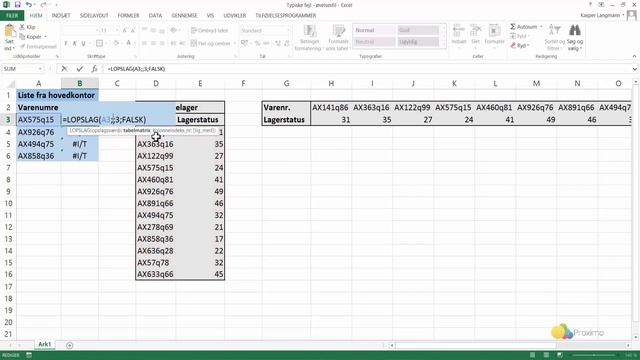640x360 pixels.
Task: Open the Autosum dropdown arrow
Action: pyautogui.click(x=541, y=27)
